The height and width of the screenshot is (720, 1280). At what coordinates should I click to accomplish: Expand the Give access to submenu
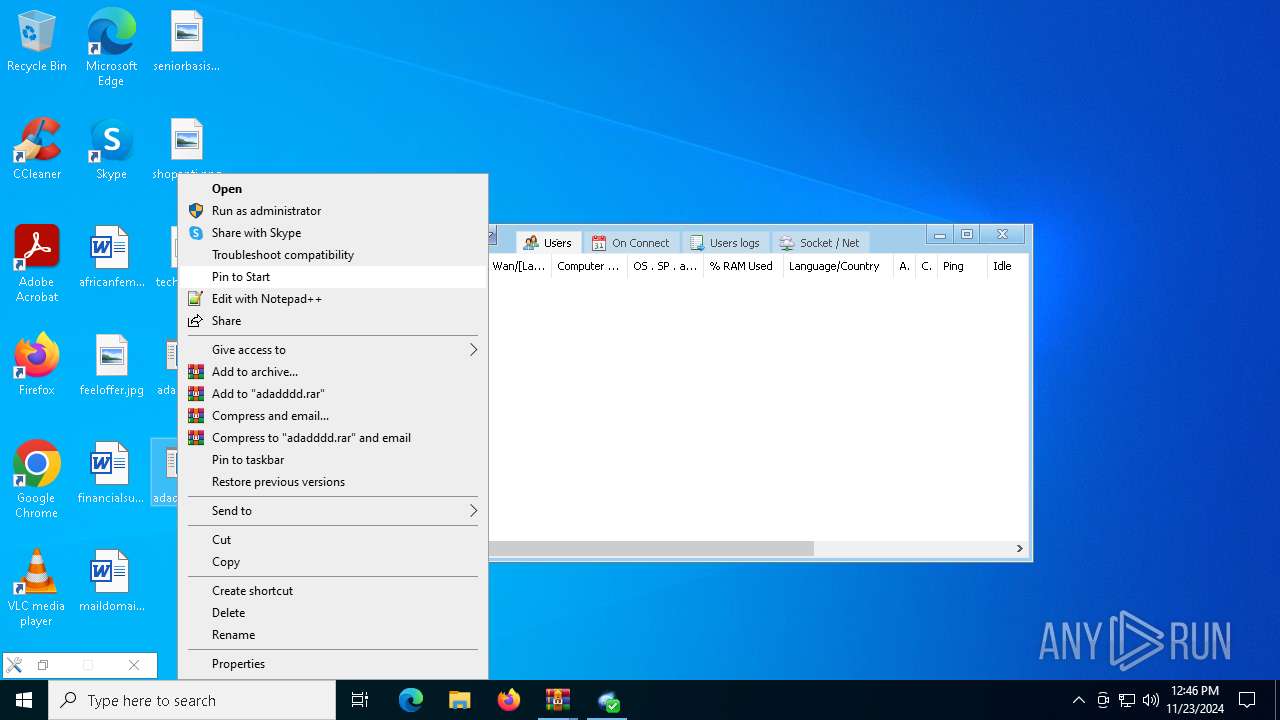333,350
